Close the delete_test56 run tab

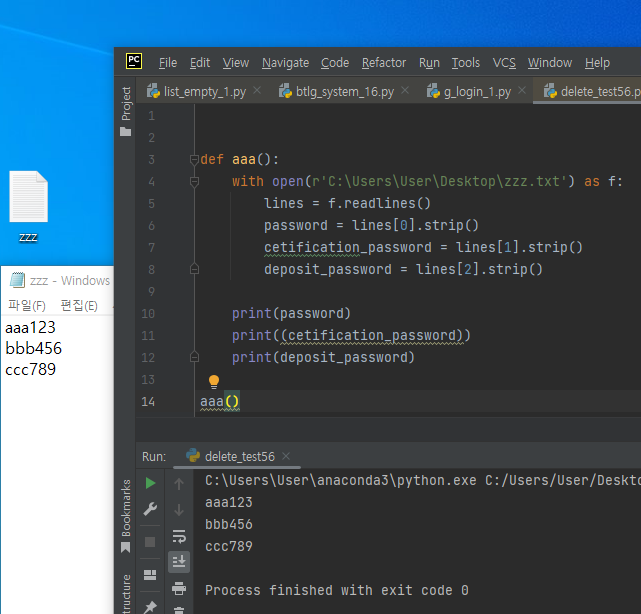pyautogui.click(x=286, y=456)
